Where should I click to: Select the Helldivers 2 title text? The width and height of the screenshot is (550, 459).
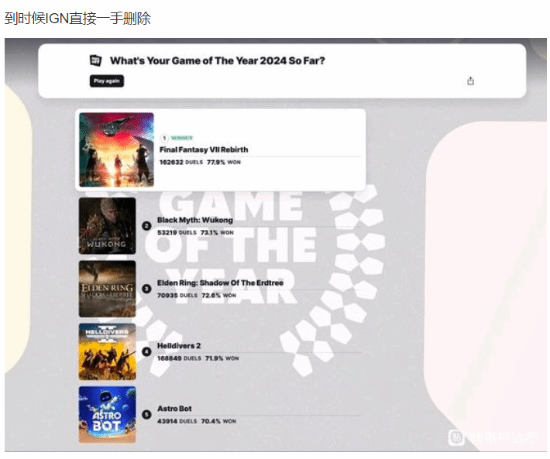[179, 346]
